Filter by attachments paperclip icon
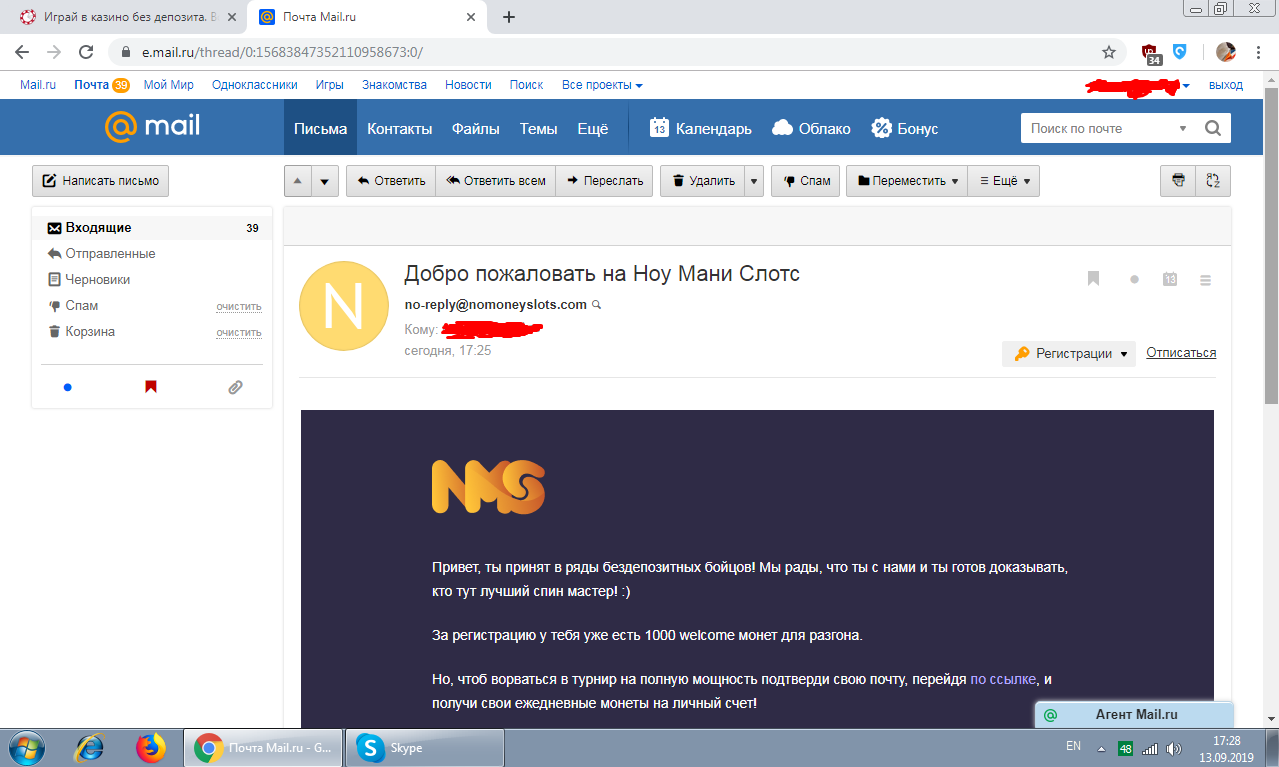The width and height of the screenshot is (1279, 767). (235, 387)
